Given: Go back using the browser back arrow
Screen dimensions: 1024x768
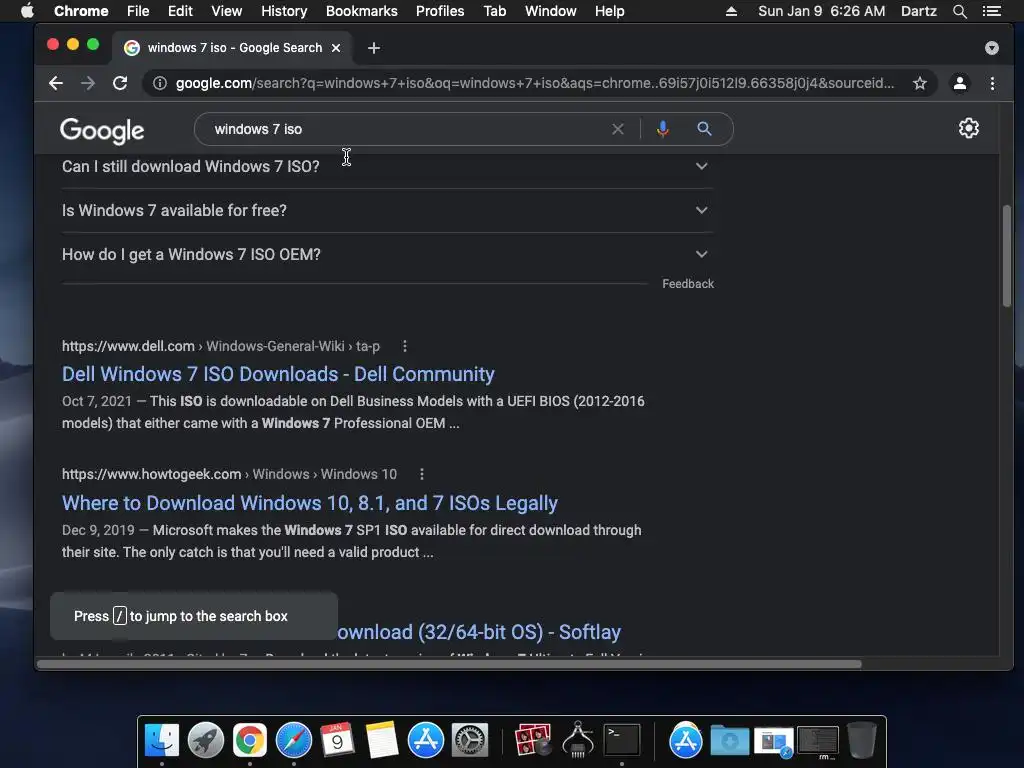Looking at the screenshot, I should pos(56,83).
